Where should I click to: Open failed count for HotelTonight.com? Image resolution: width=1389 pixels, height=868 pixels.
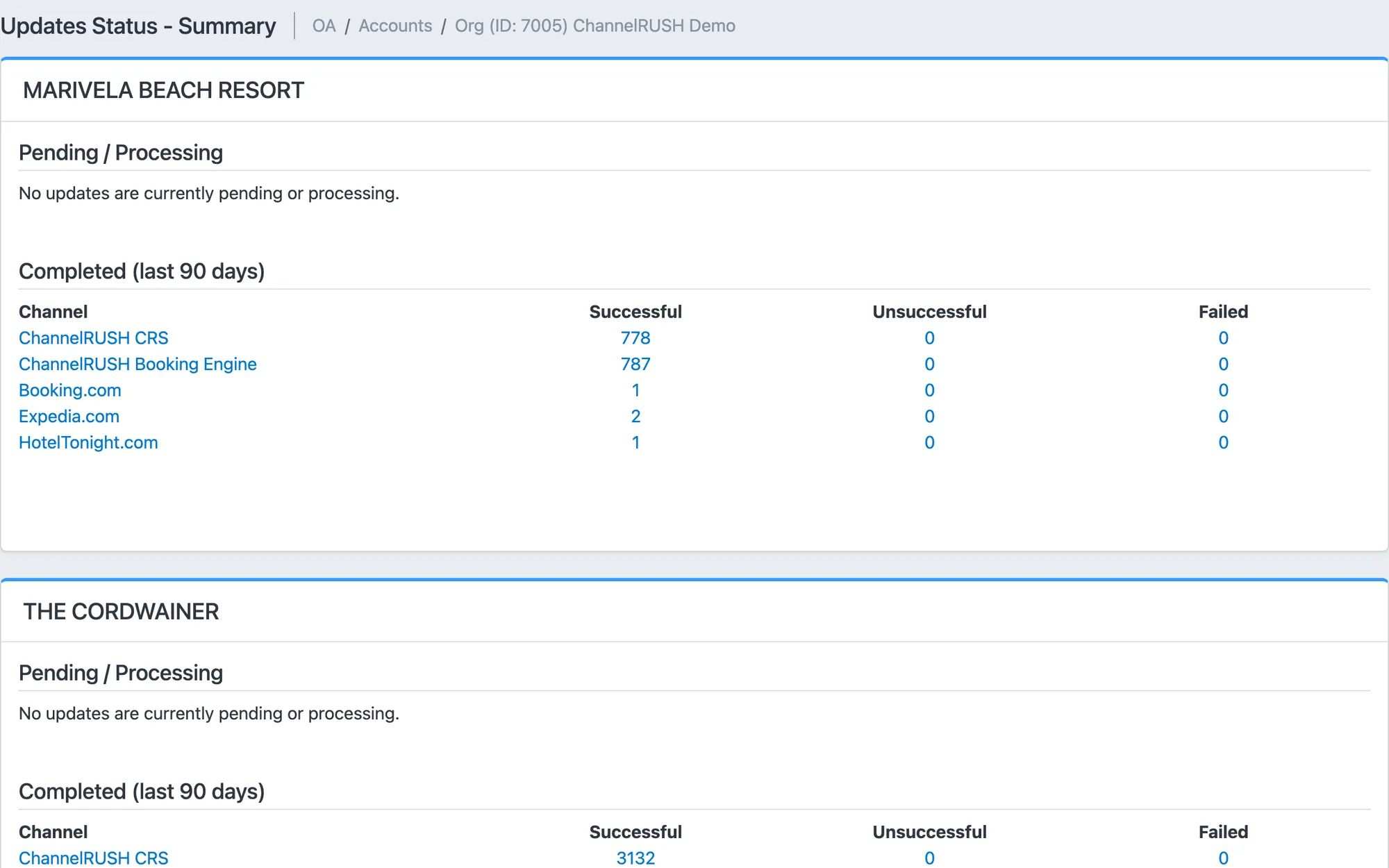1223,443
